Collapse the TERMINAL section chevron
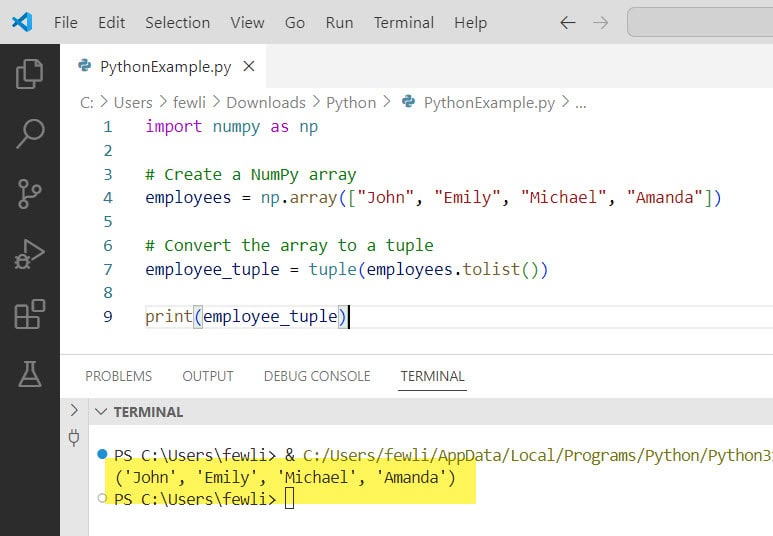Image resolution: width=773 pixels, height=536 pixels. 101,412
